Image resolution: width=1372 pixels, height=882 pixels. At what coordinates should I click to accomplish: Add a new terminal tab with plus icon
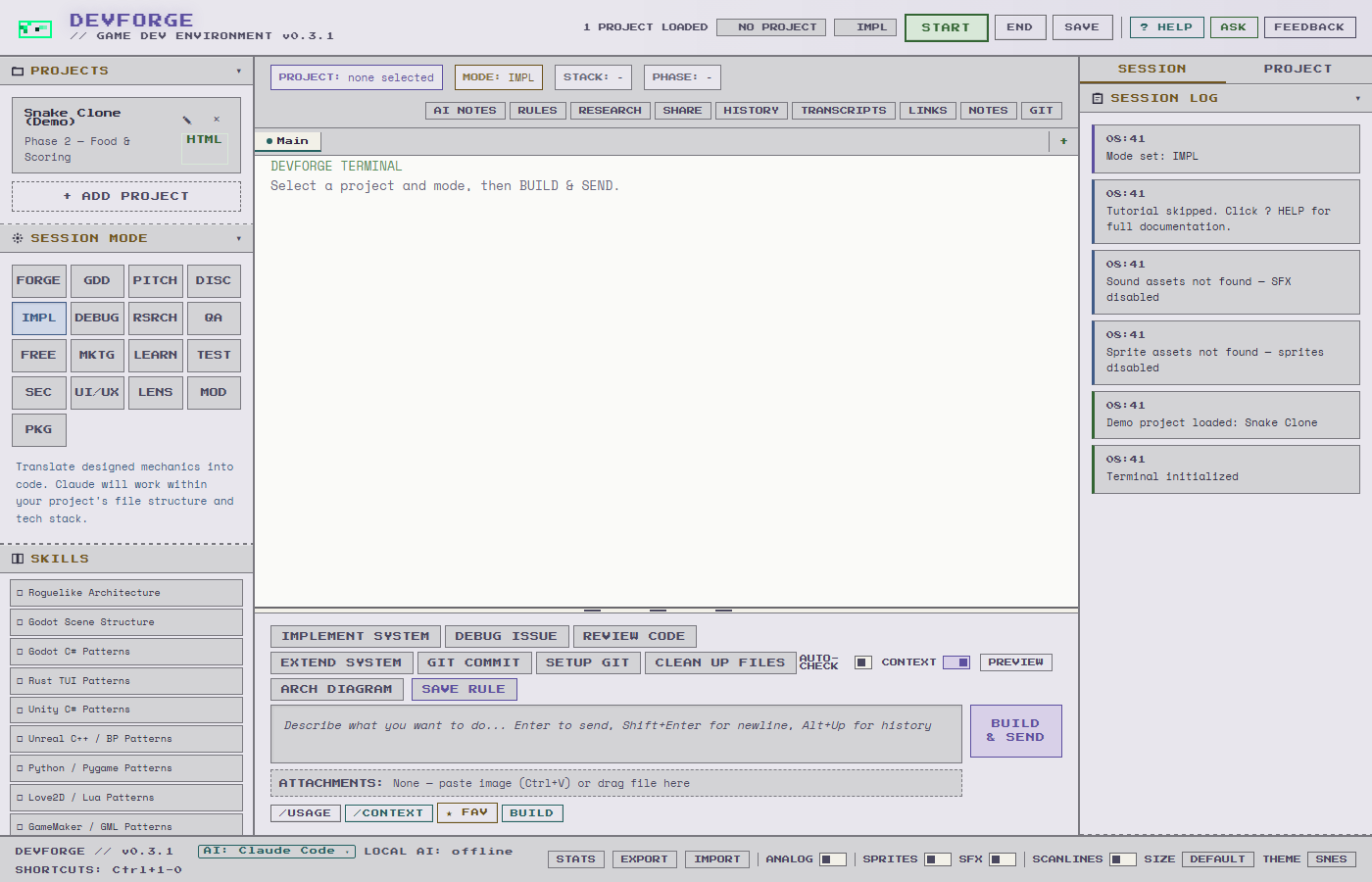[1063, 141]
